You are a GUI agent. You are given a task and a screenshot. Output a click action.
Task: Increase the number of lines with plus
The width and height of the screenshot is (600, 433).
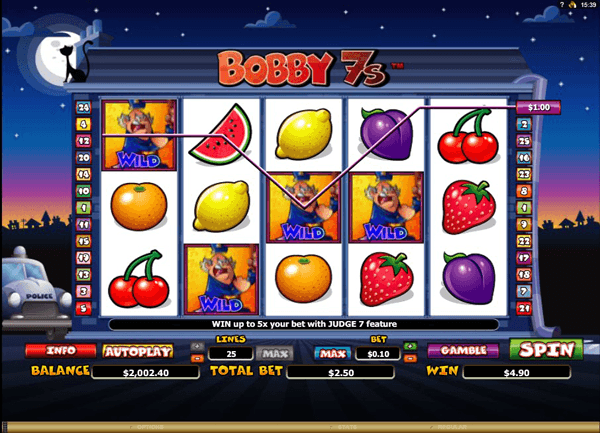tap(197, 346)
